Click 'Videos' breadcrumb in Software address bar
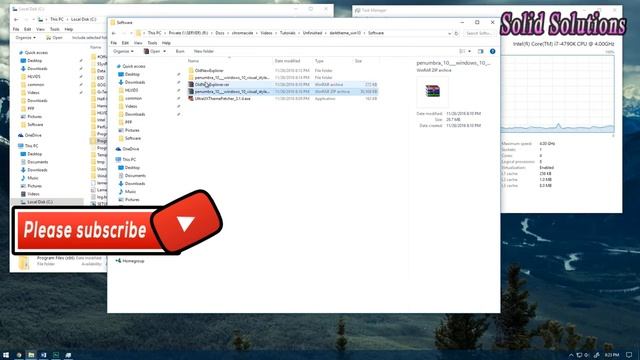Screen dimensions: 640x360 (x=267, y=33)
